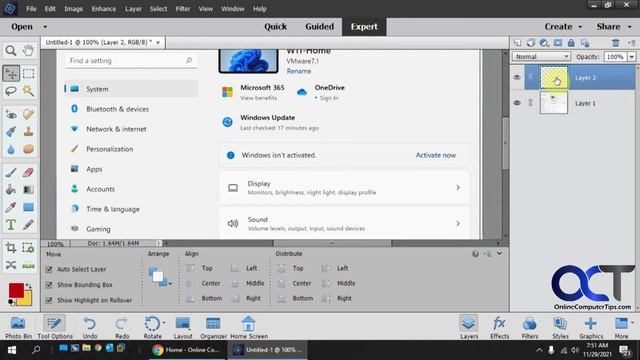Open the More panel dropdown

(x=632, y=323)
